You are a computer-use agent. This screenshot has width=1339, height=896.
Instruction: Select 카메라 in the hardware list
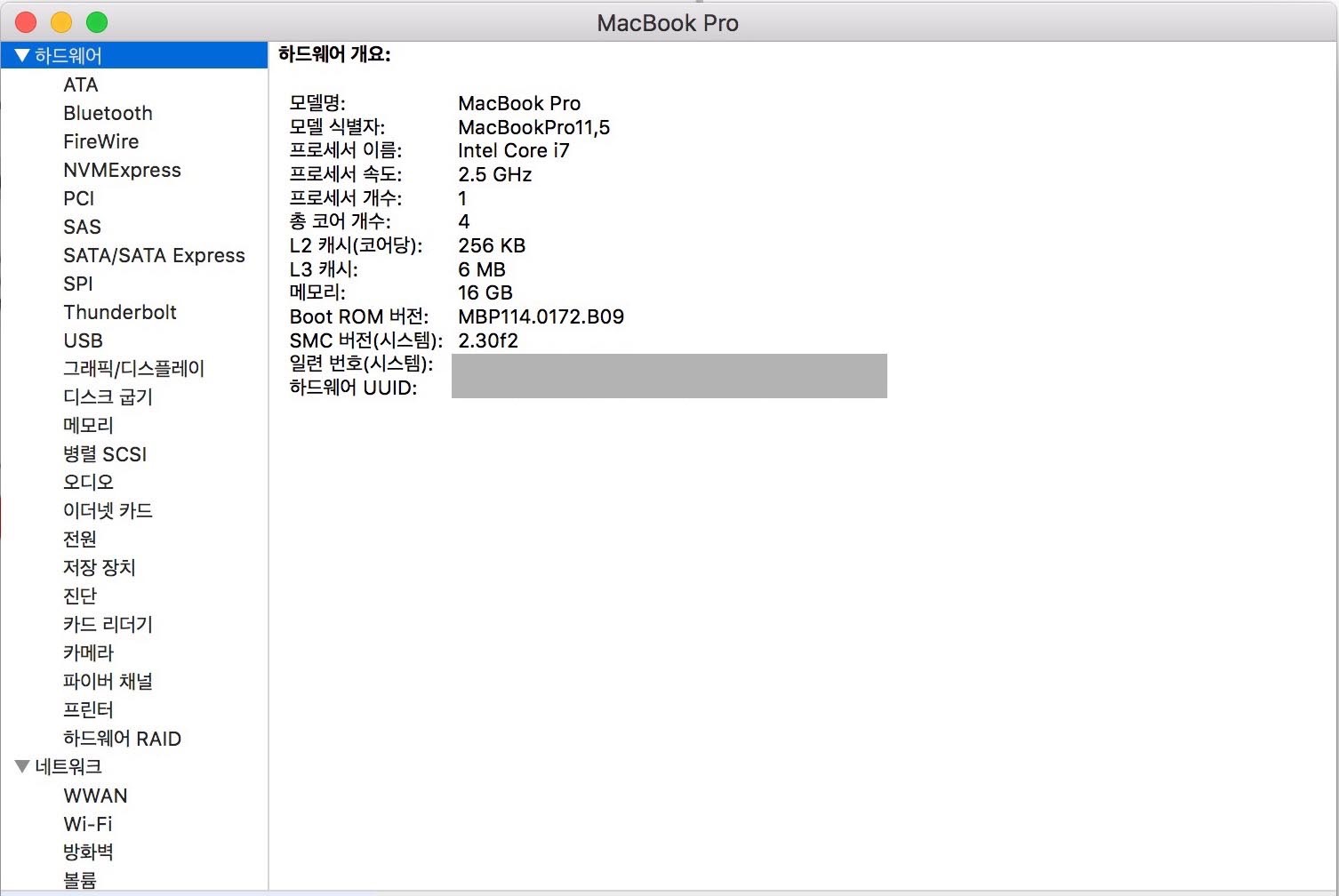point(88,652)
